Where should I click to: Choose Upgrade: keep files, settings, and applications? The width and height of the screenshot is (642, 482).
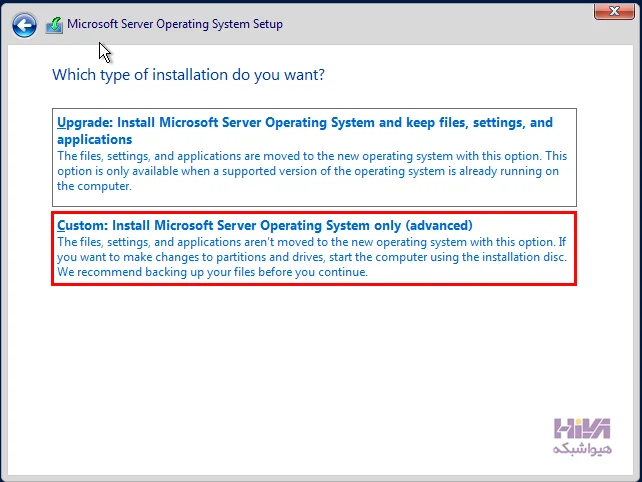(314, 157)
